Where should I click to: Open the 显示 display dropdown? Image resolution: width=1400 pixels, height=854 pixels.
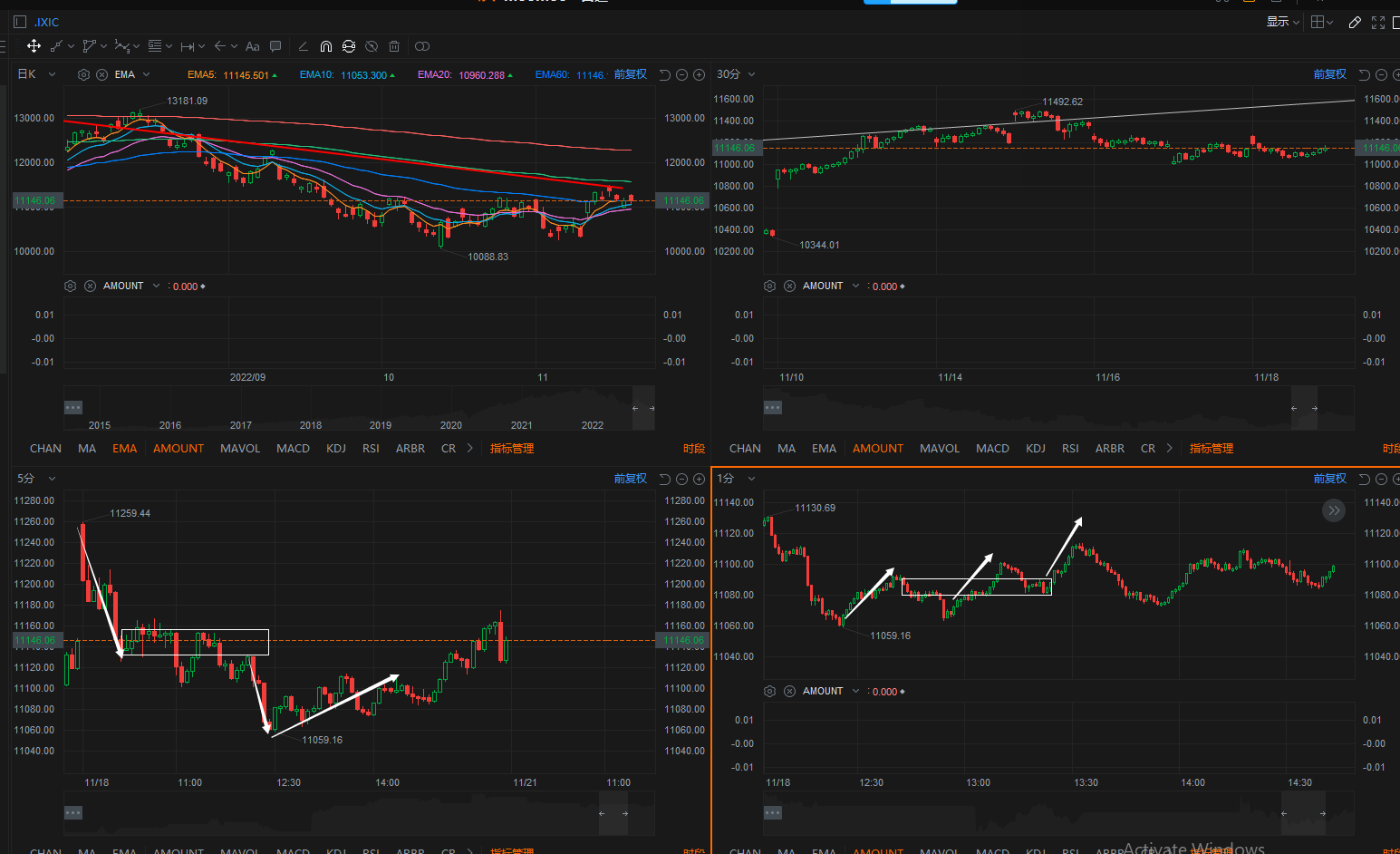tap(1282, 22)
